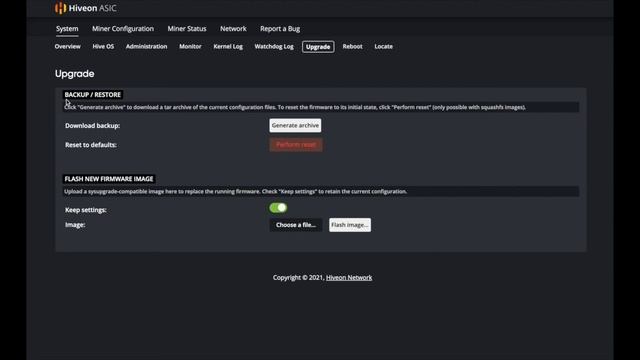Click the Generate archive button
Image resolution: width=640 pixels, height=360 pixels.
(295, 125)
